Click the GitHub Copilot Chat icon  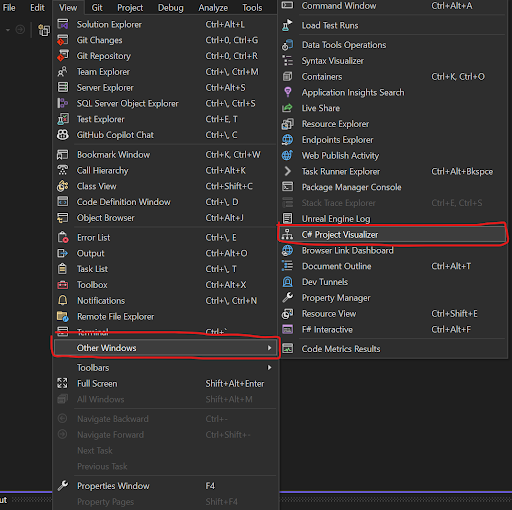point(63,135)
